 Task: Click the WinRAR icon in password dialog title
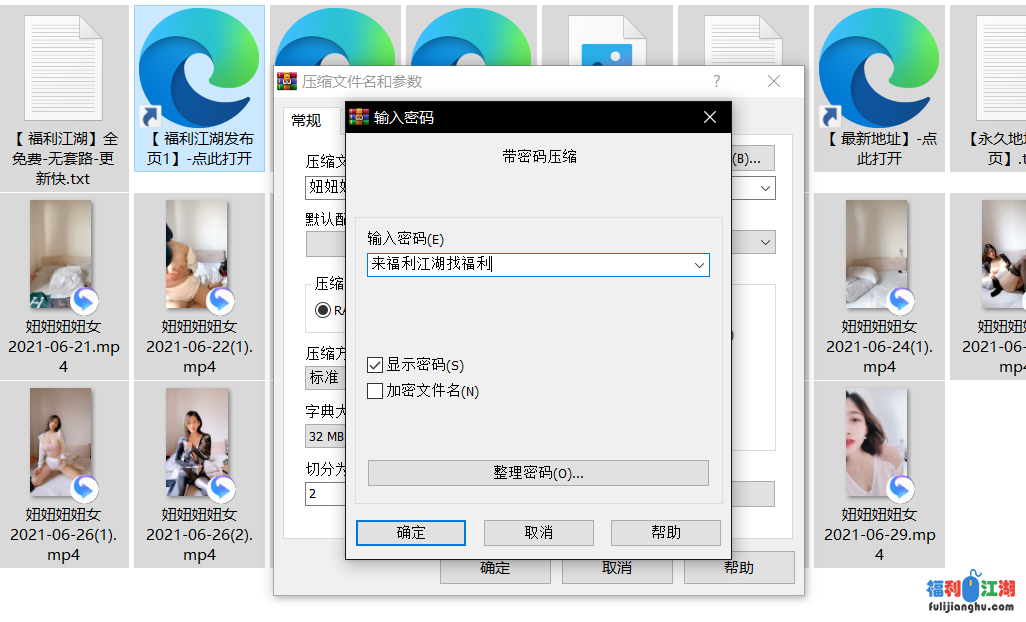click(359, 117)
